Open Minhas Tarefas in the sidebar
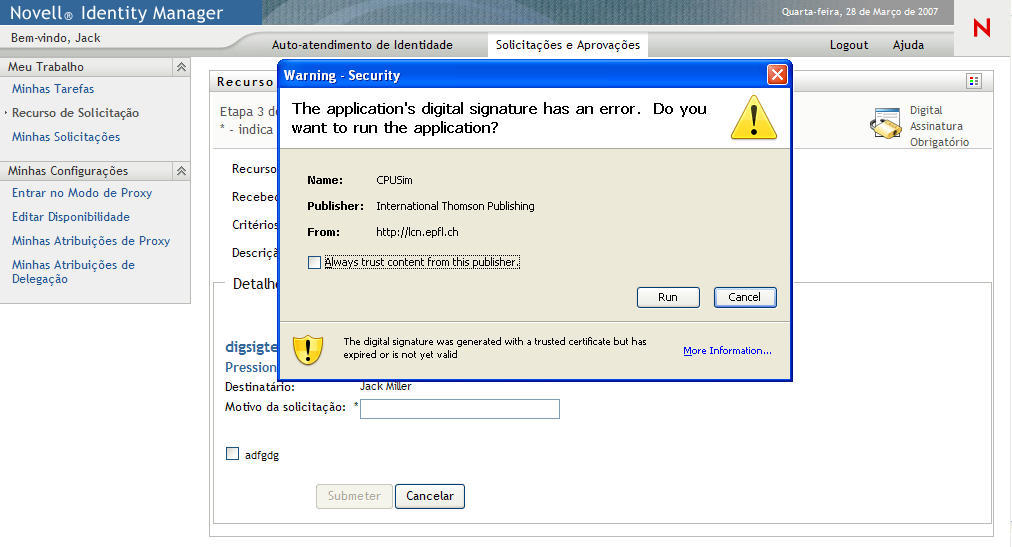The height and width of the screenshot is (547, 1012). [53, 89]
